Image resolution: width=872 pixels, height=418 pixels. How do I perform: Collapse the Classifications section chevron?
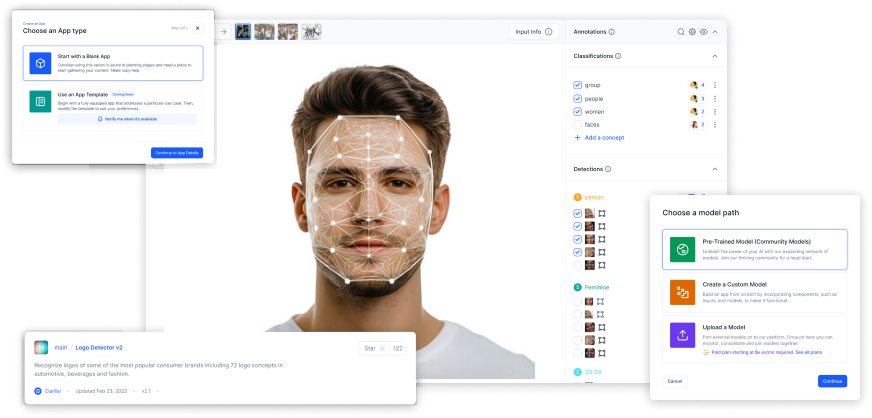click(715, 57)
